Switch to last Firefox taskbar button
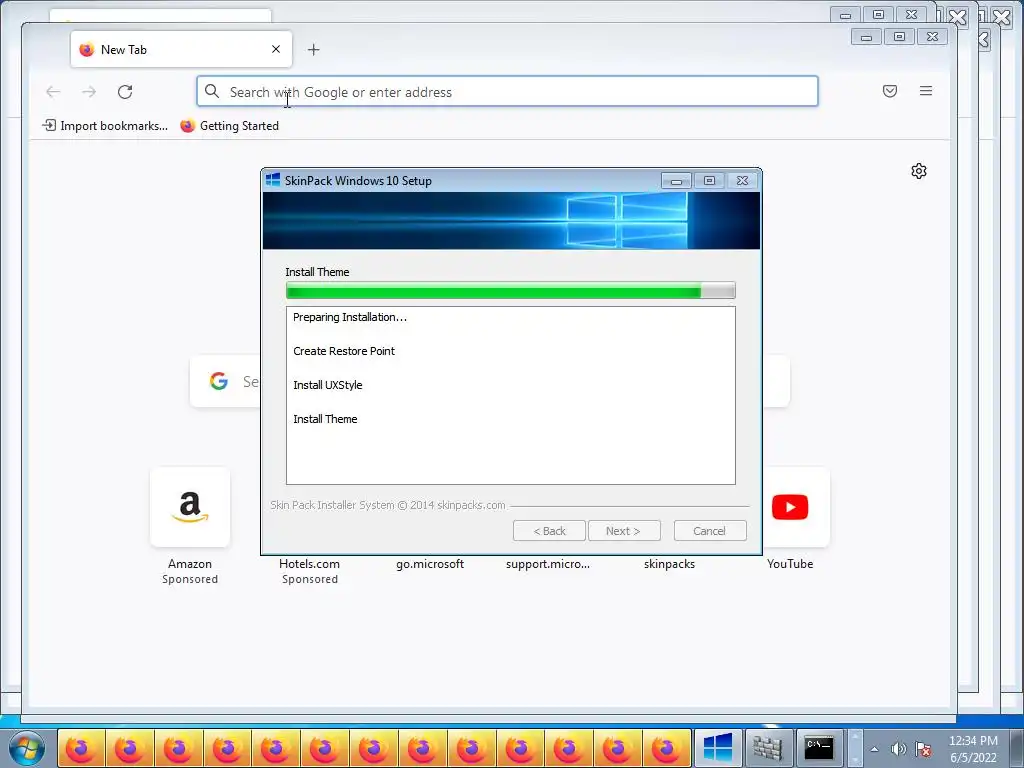Image resolution: width=1024 pixels, height=768 pixels. coord(666,748)
